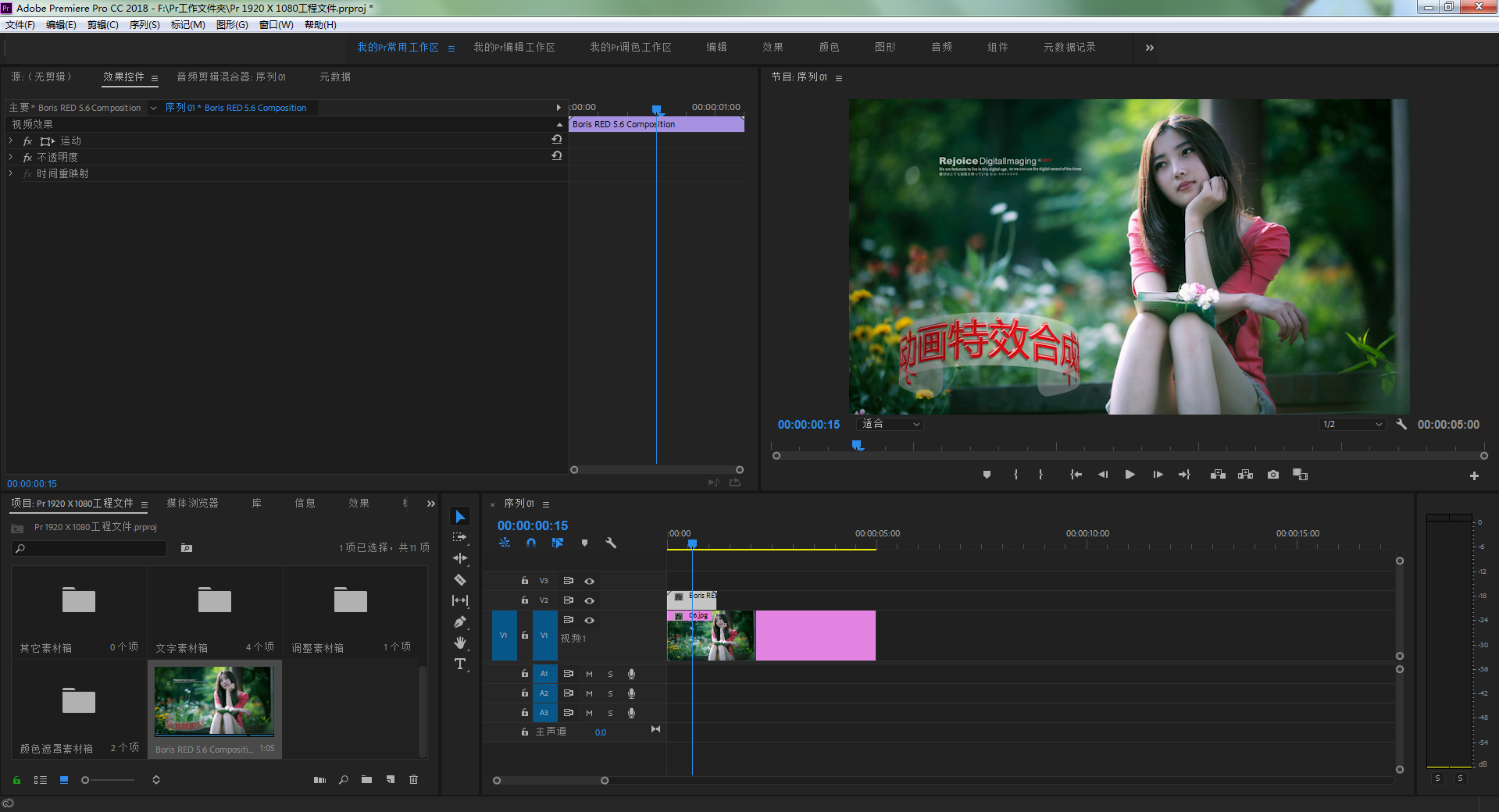Add a marker in the timeline panel
Viewport: 1499px width, 812px height.
click(x=584, y=543)
